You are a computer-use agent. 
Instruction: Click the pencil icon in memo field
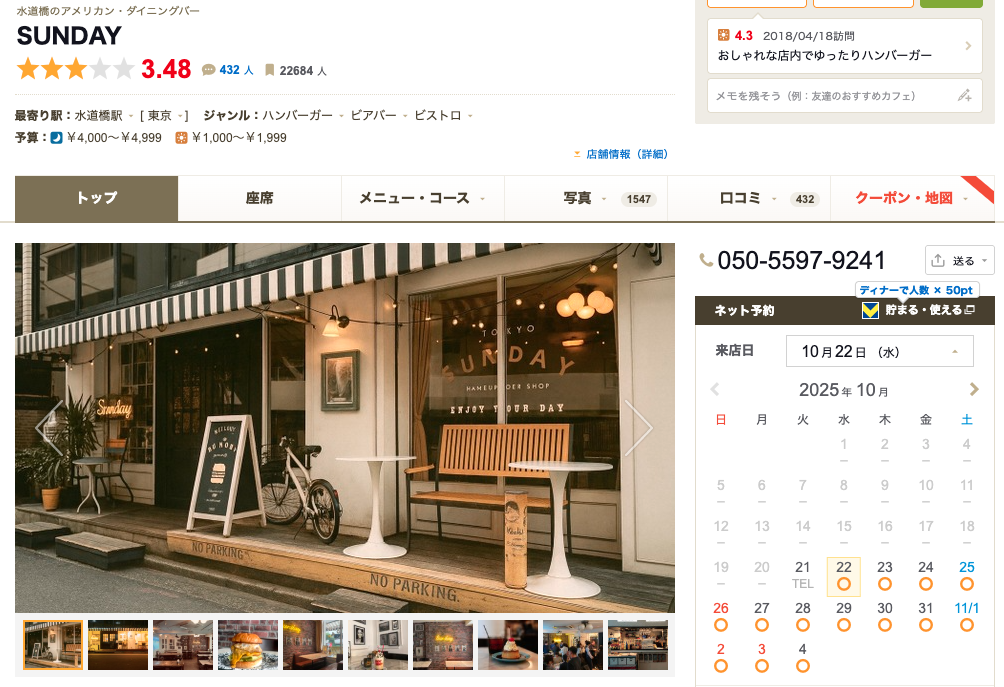pos(964,96)
